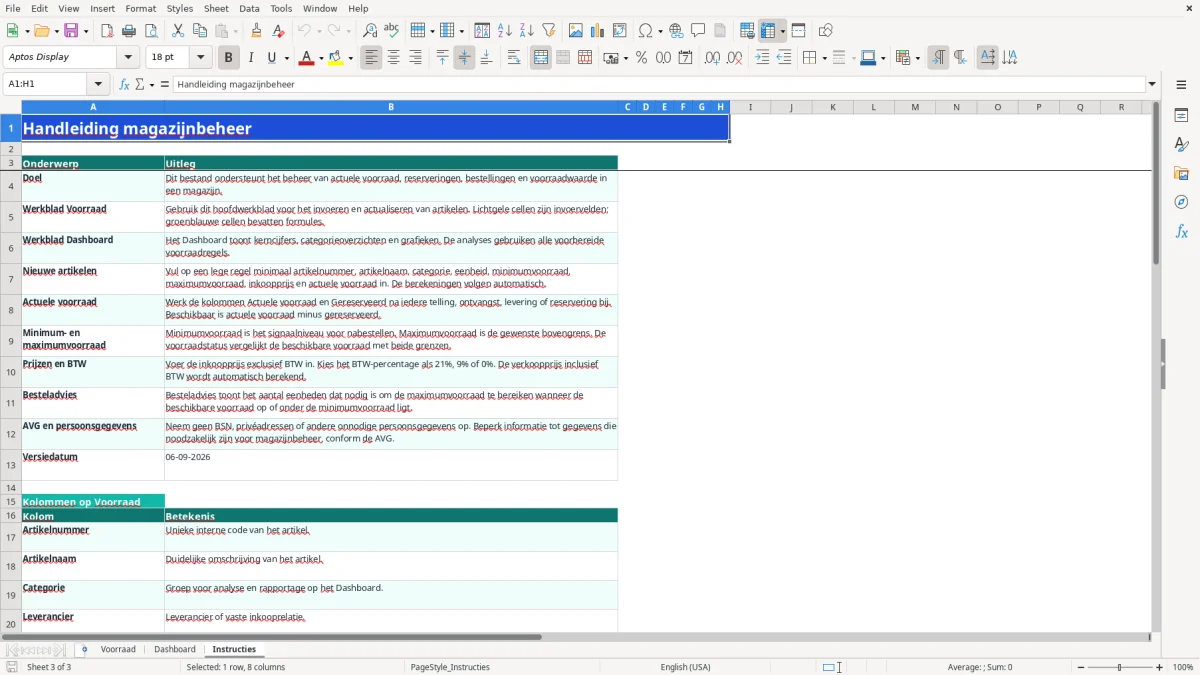
Task: Open Print Preview from toolbar
Action: click(150, 31)
